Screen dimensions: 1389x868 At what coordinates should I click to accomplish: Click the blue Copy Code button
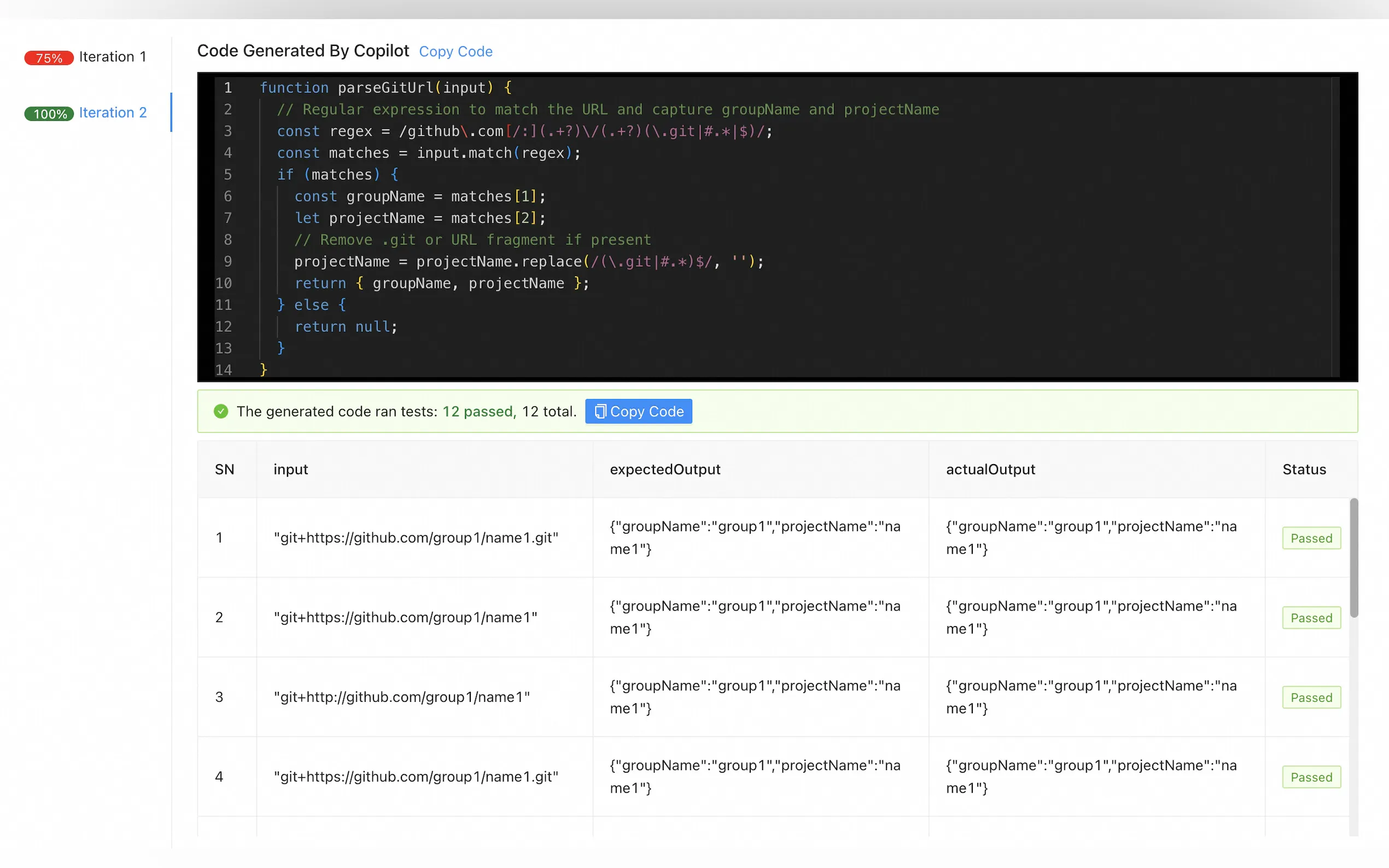[x=638, y=411]
